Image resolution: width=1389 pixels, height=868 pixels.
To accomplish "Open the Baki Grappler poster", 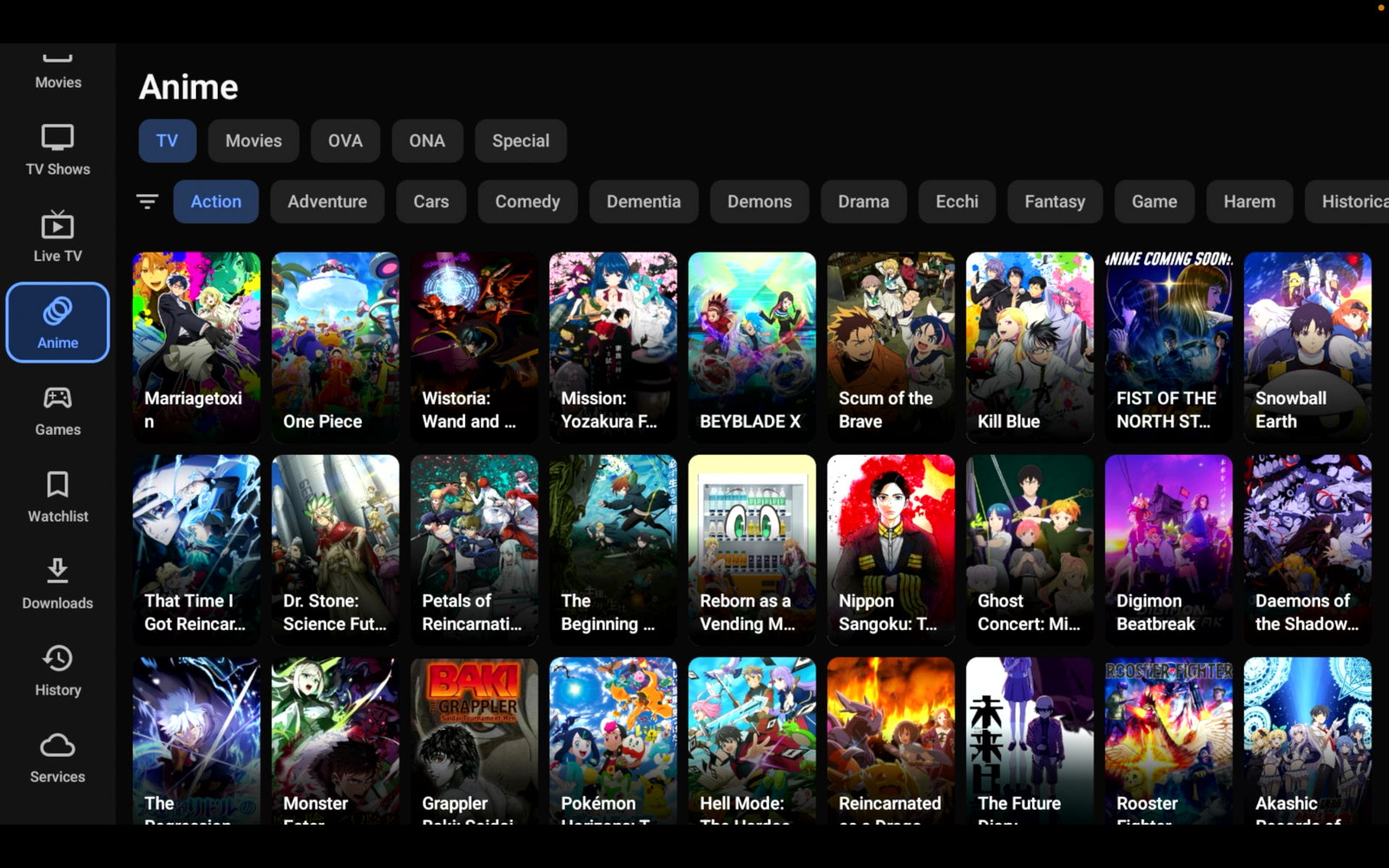I will tap(475, 740).
